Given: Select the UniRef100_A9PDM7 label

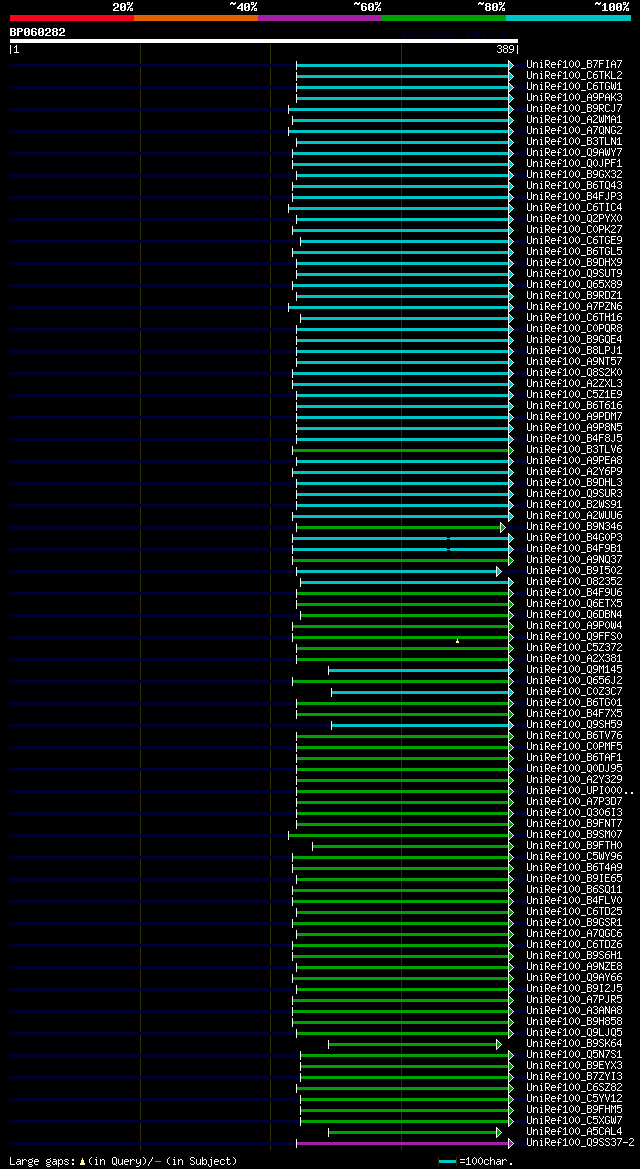Looking at the screenshot, I should [574, 417].
